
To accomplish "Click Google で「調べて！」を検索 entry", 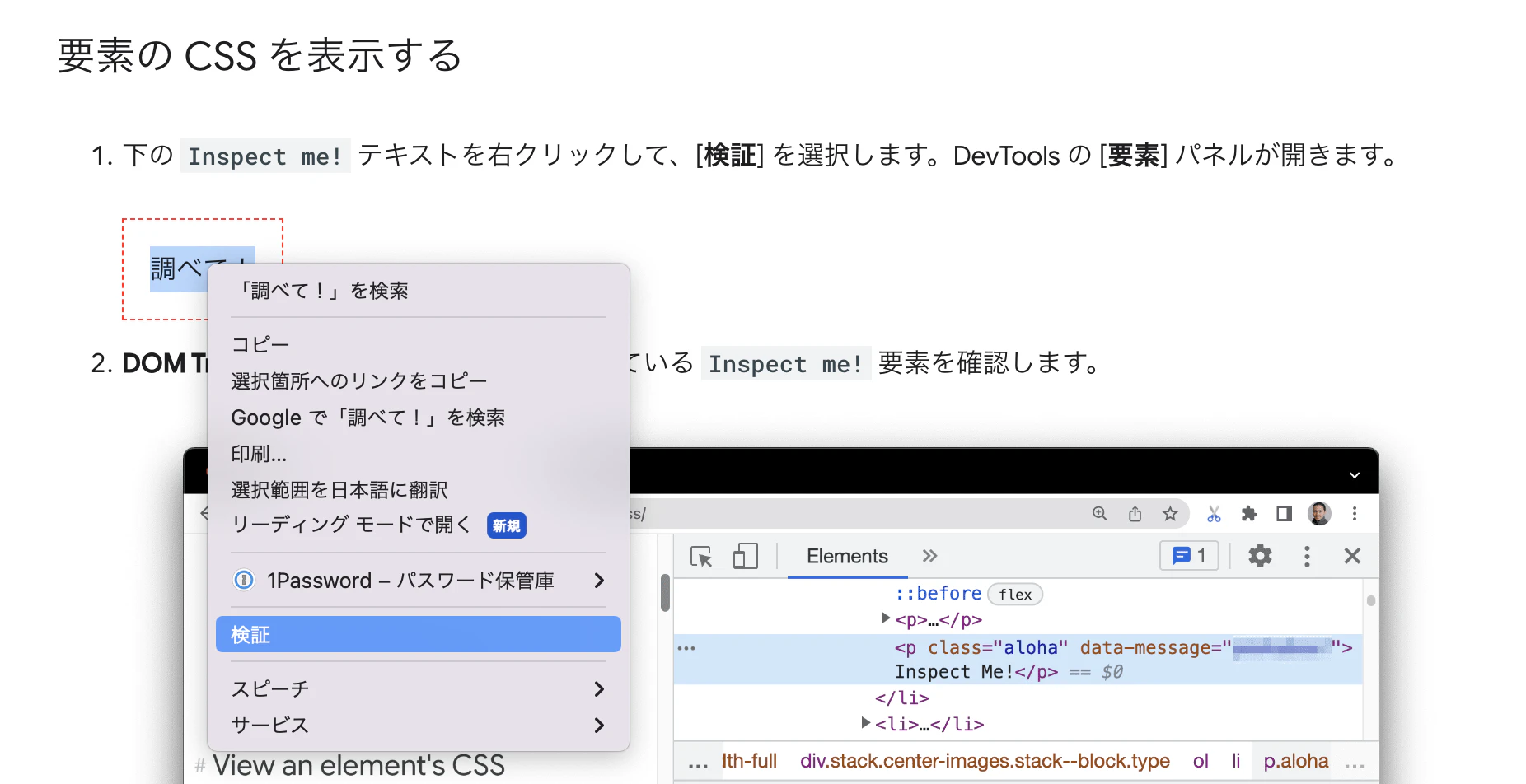I will [419, 418].
